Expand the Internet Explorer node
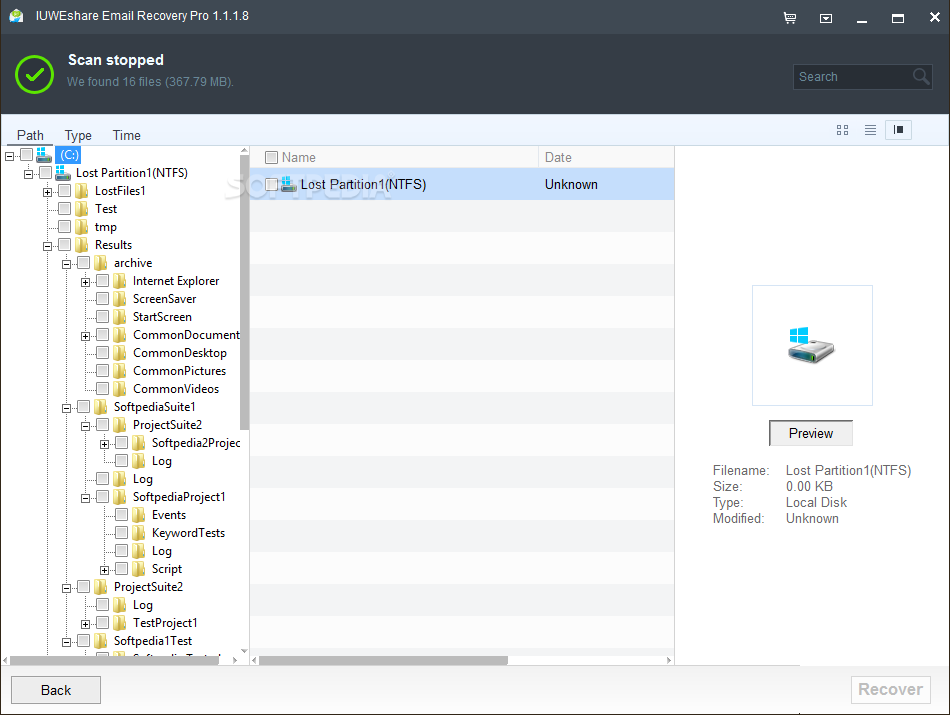The width and height of the screenshot is (950, 715). (85, 282)
